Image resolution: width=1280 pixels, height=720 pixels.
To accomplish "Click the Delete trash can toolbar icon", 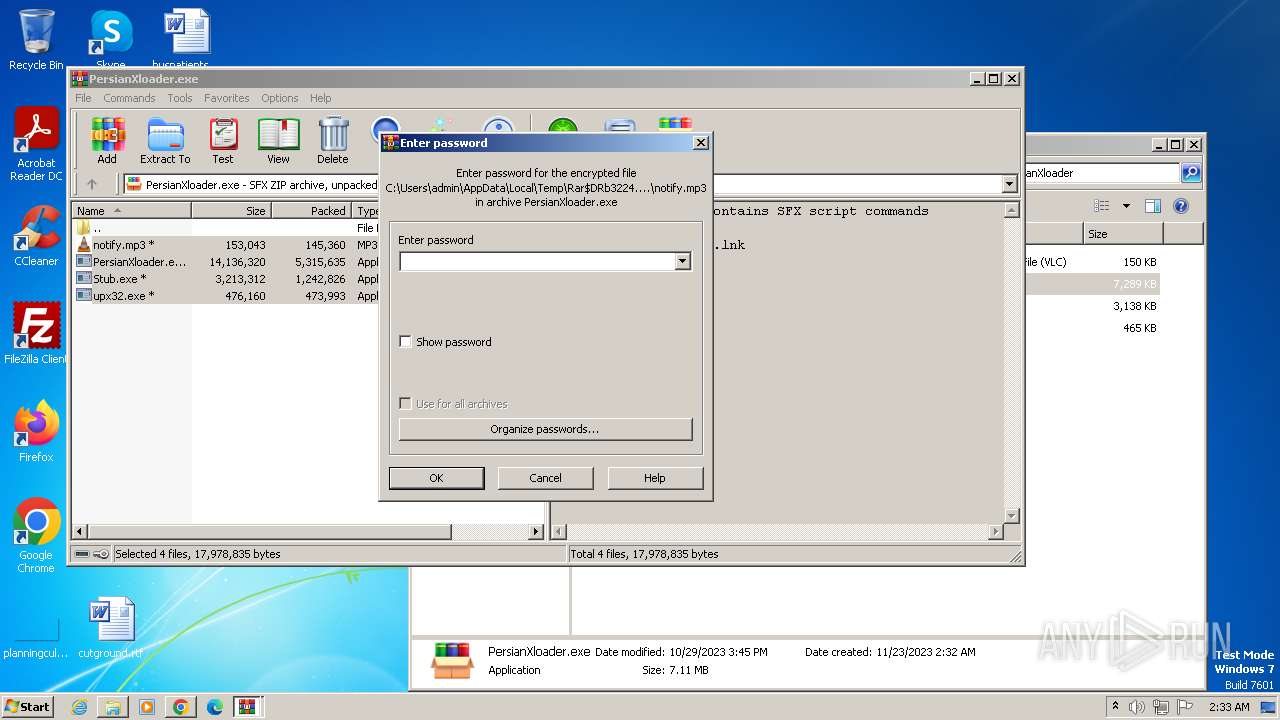I will click(333, 140).
